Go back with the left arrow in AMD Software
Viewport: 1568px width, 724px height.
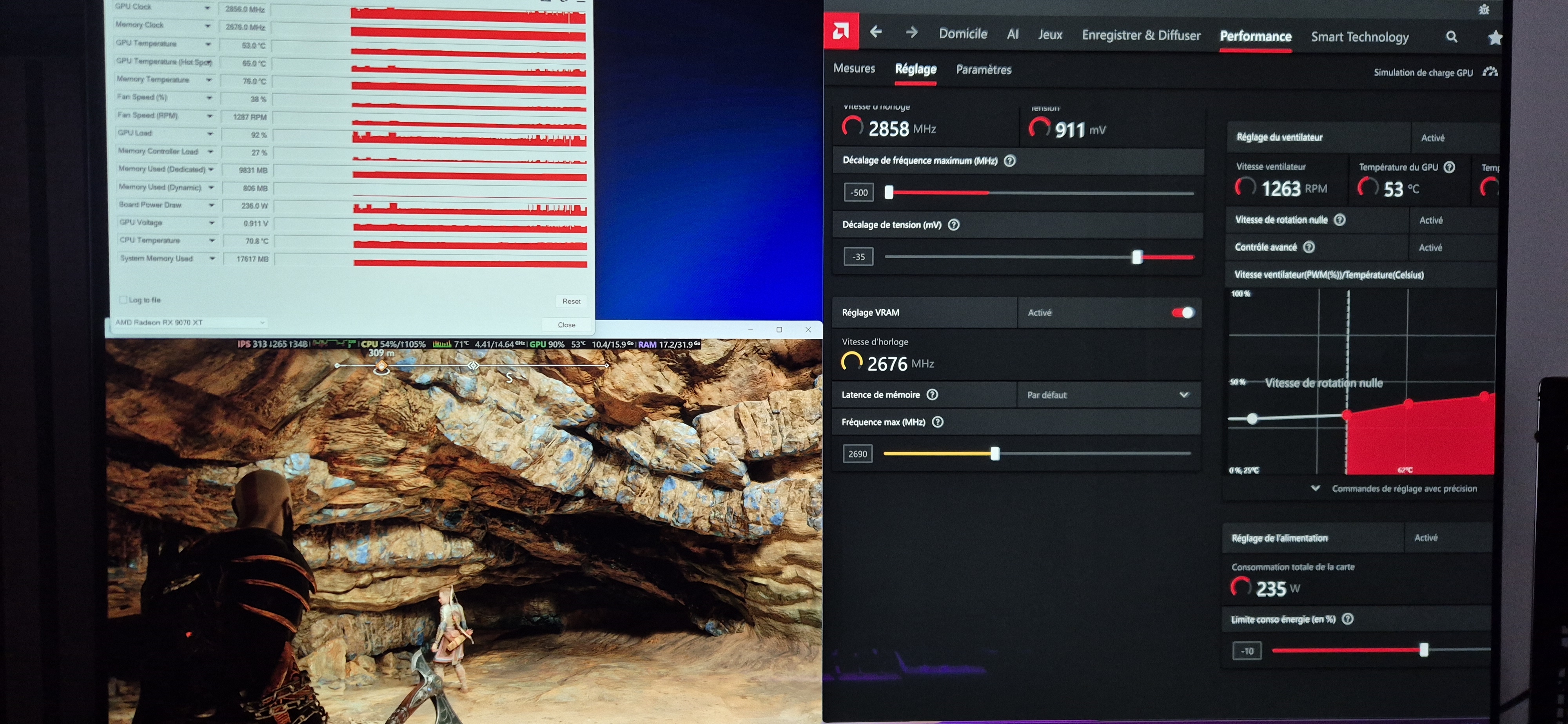876,32
